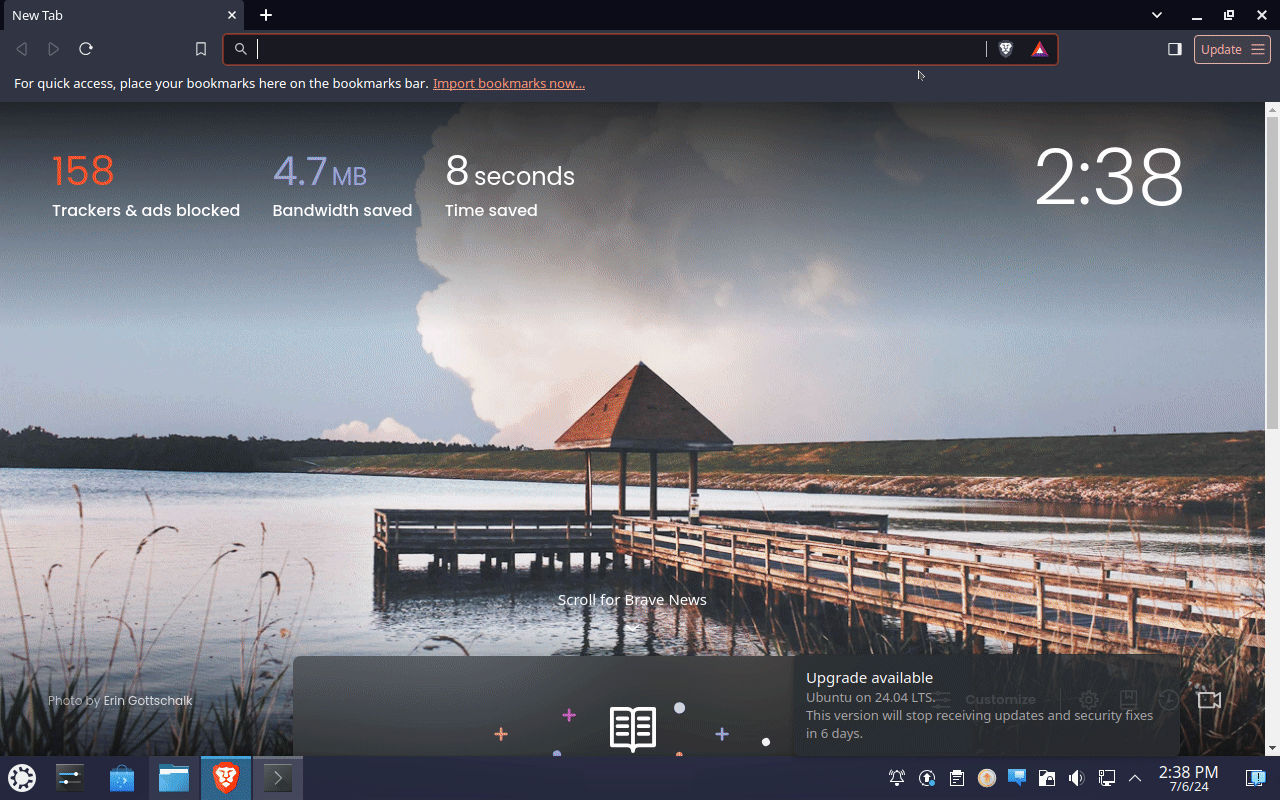The width and height of the screenshot is (1280, 800).
Task: Start a Brave Talk video call
Action: (x=1209, y=700)
